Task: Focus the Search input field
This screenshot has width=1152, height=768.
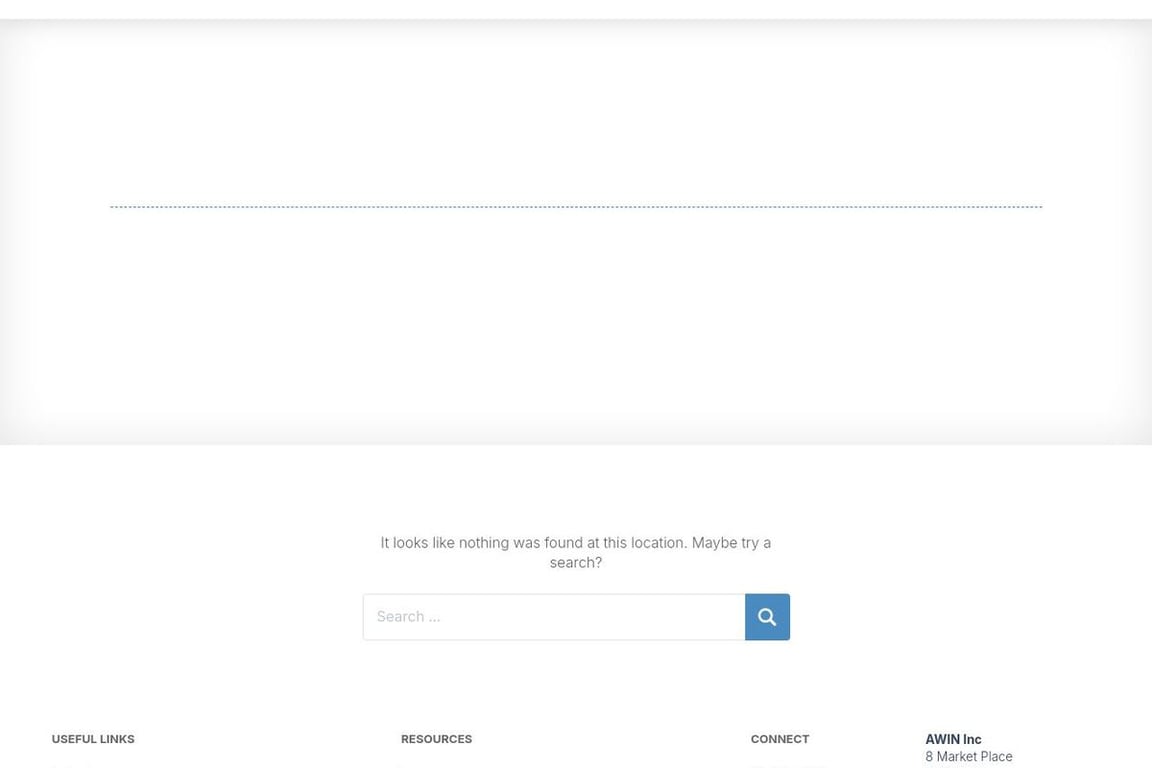Action: (x=554, y=617)
